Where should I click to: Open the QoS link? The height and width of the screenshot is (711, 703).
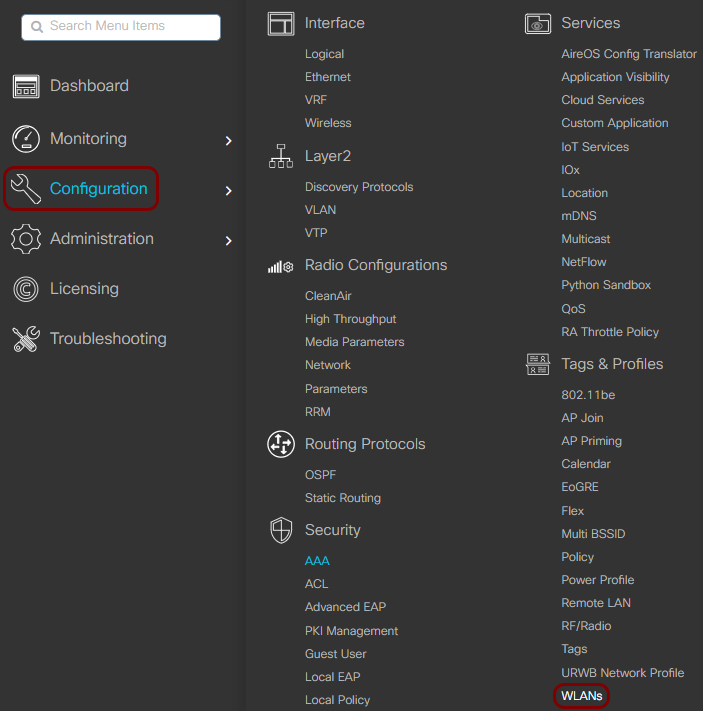point(573,309)
